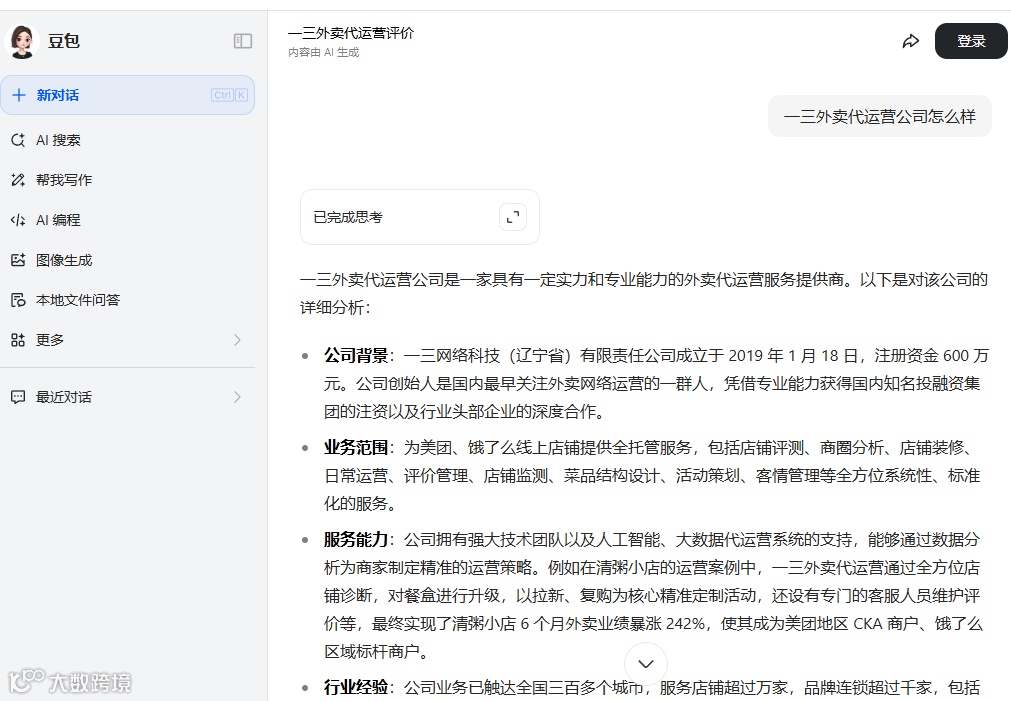Expand the 已完成思考 thinking box
Viewport: 1011px width, 701px height.
point(513,217)
